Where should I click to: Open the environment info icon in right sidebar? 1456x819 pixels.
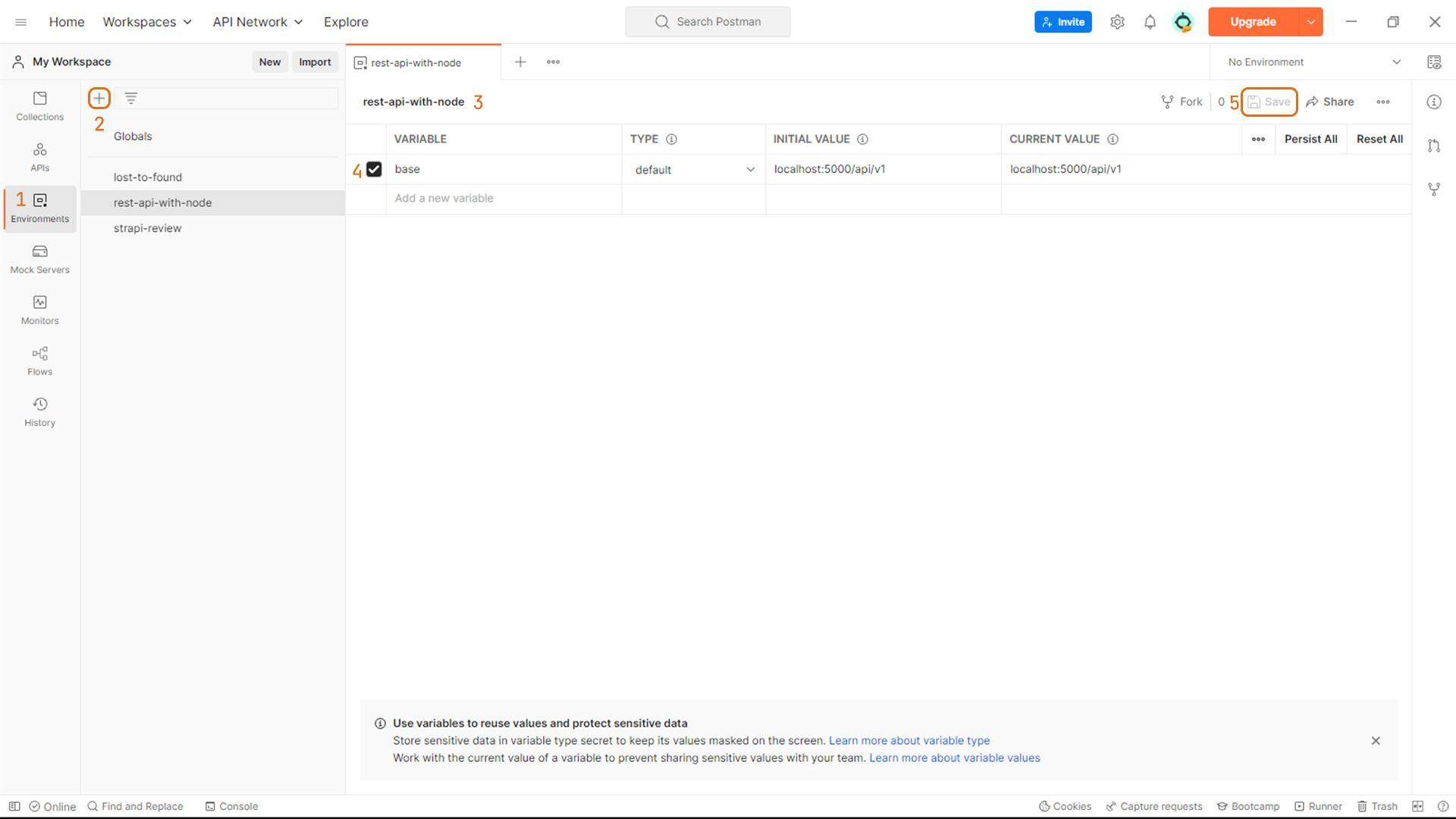coord(1433,102)
